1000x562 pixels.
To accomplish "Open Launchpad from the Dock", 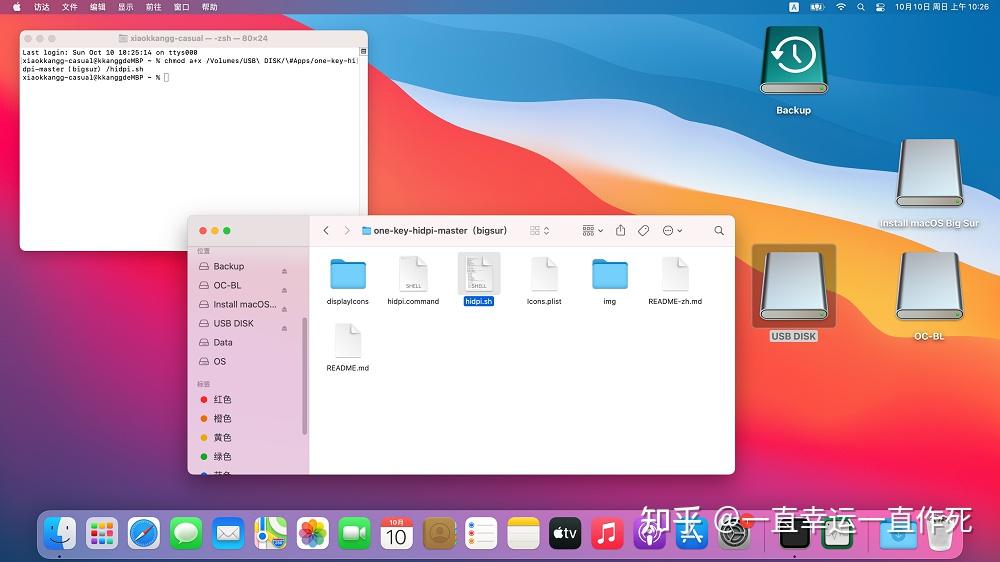I will (x=102, y=533).
